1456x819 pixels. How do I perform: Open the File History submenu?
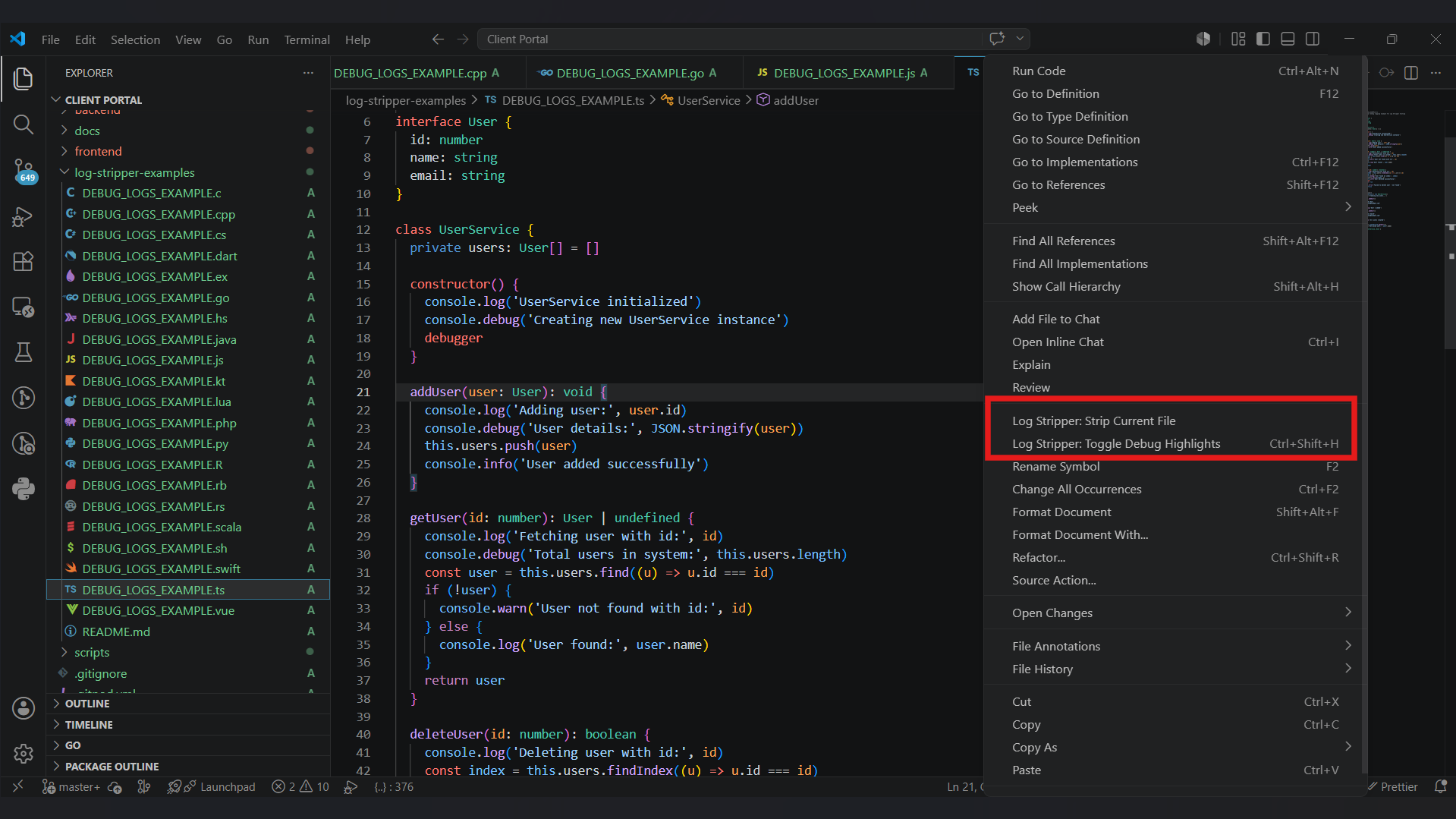click(x=1175, y=669)
